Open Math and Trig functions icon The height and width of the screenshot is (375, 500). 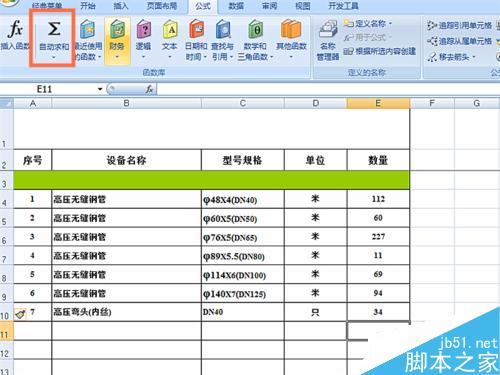tap(255, 29)
